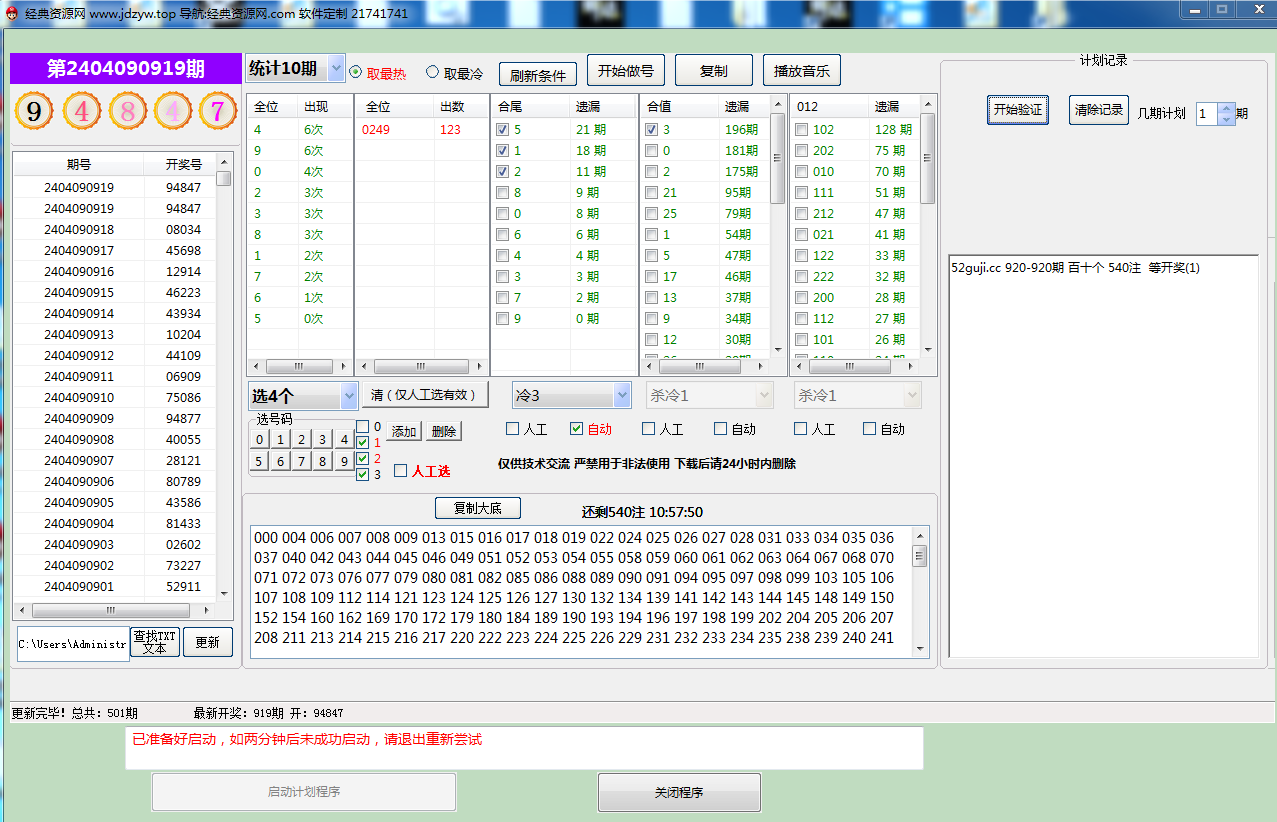Check the 102 checkbox in 012 list
Viewport: 1277px width, 822px height.
[801, 129]
